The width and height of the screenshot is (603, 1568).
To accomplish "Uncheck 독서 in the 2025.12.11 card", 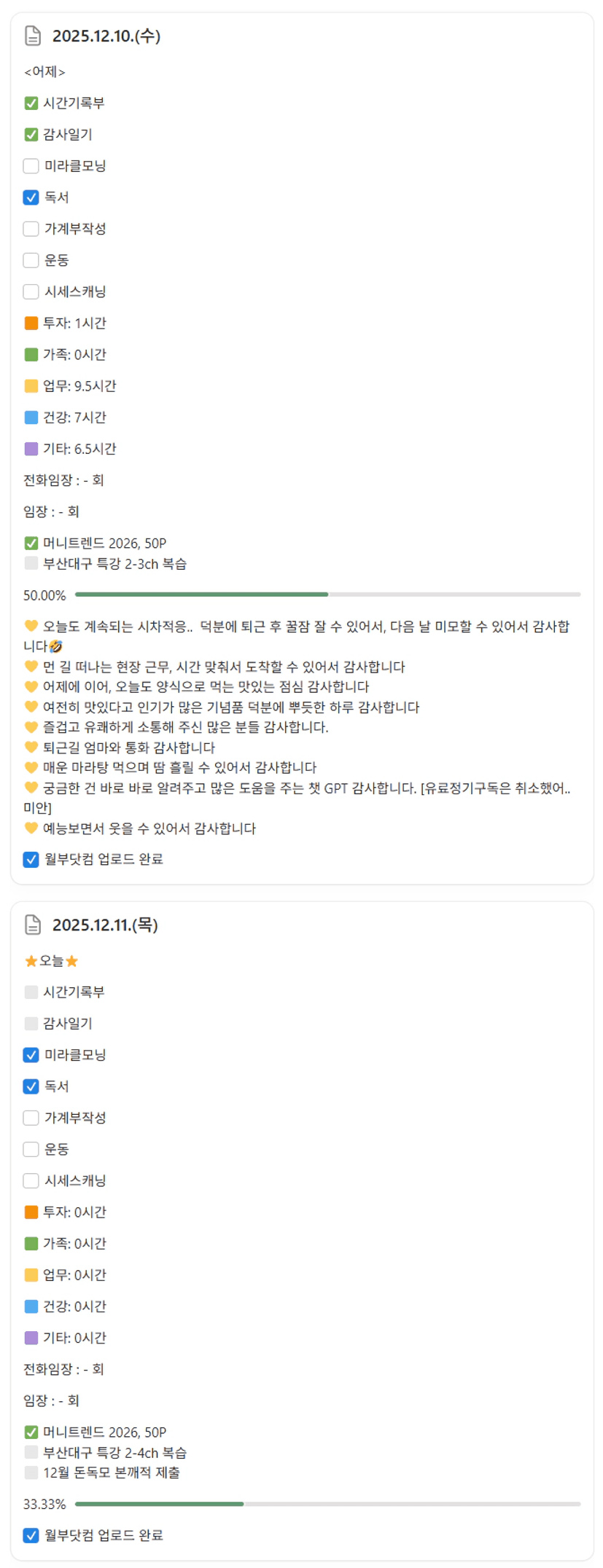I will pyautogui.click(x=31, y=1086).
